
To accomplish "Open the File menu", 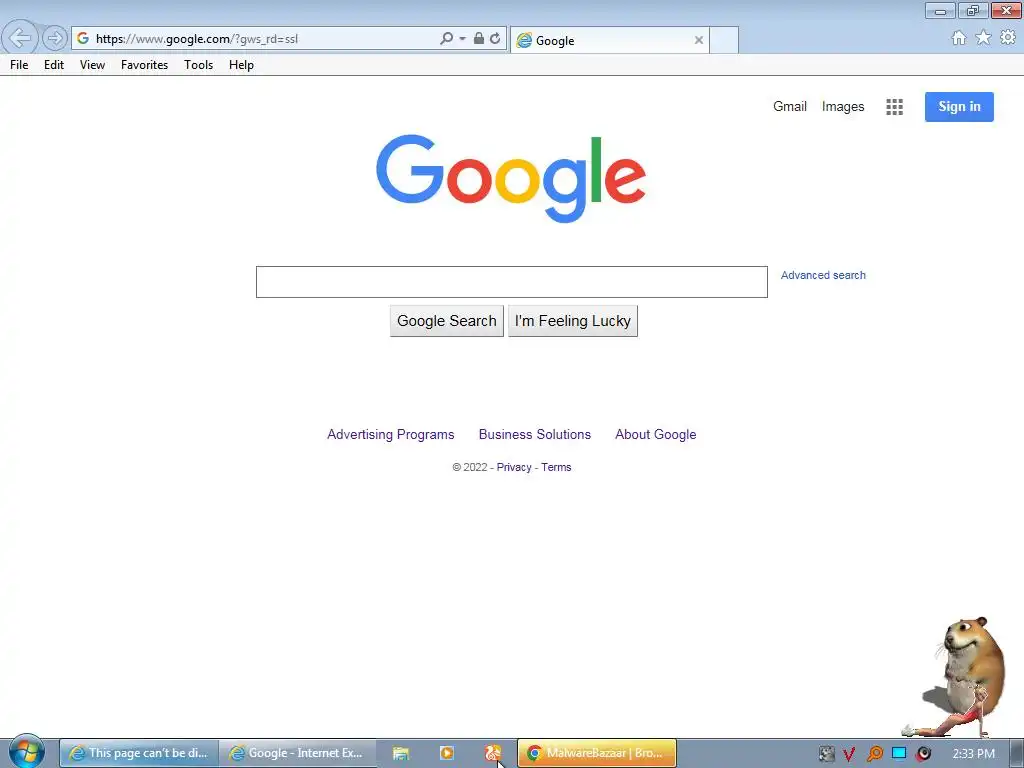I will pos(19,65).
